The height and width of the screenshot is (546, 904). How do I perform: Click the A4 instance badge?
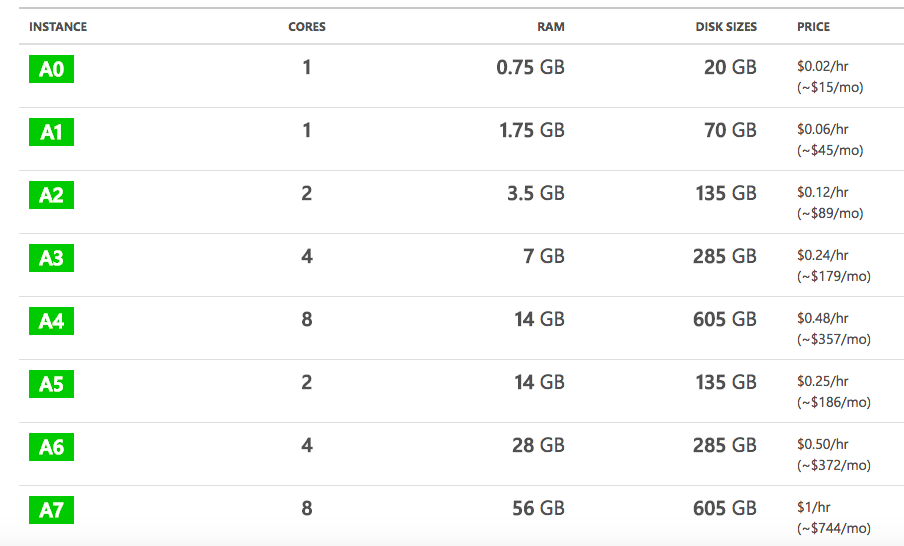tap(51, 321)
